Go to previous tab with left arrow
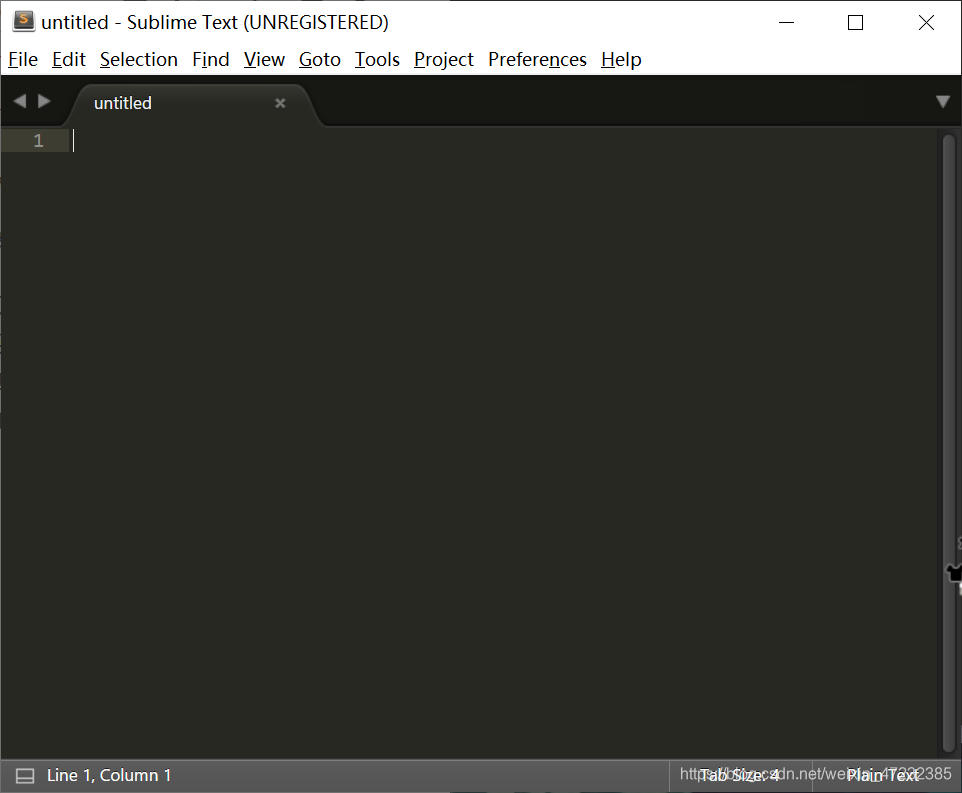Viewport: 962px width, 793px height. tap(20, 101)
